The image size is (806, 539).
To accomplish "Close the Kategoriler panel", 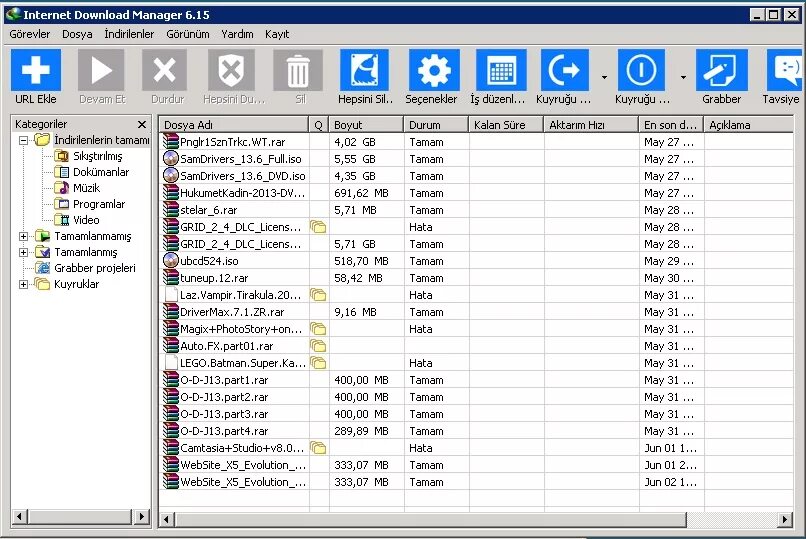I will click(142, 124).
